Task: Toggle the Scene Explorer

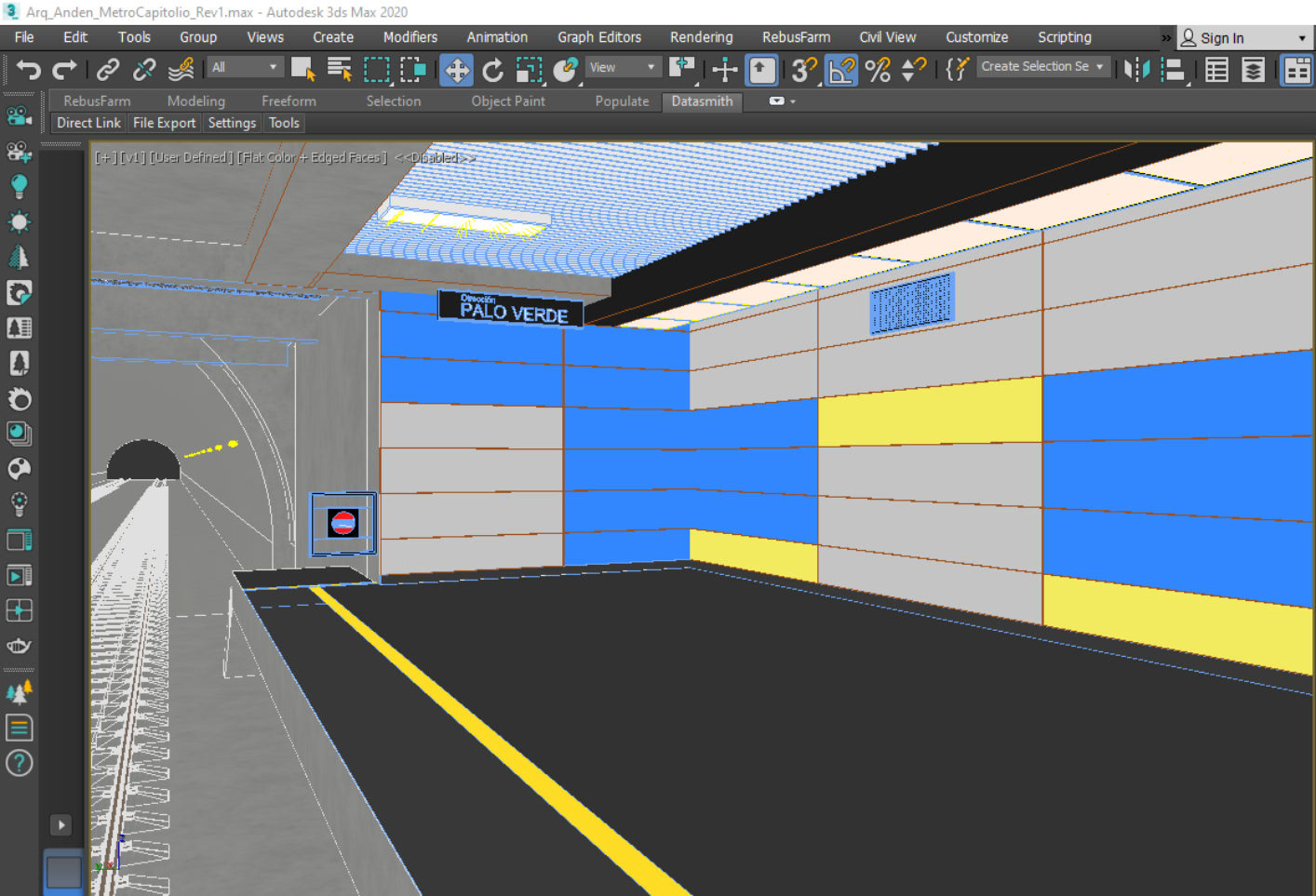Action: click(x=1216, y=70)
